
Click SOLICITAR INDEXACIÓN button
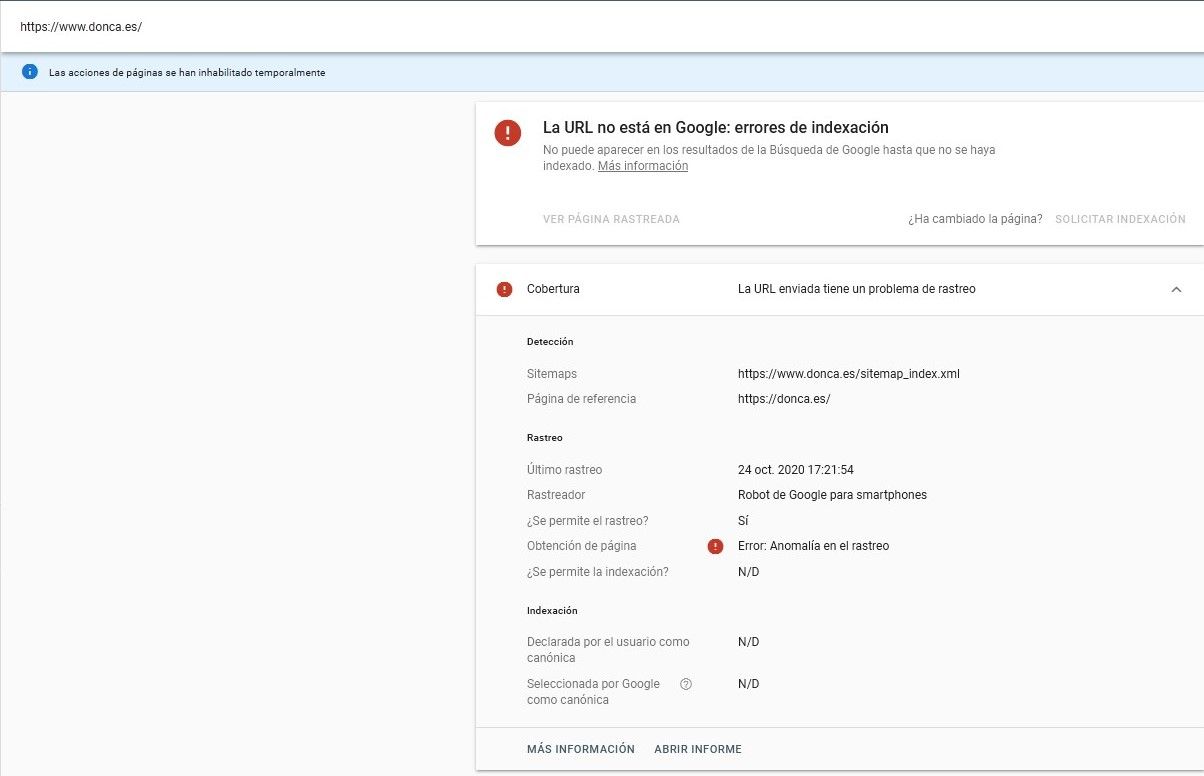[1120, 219]
